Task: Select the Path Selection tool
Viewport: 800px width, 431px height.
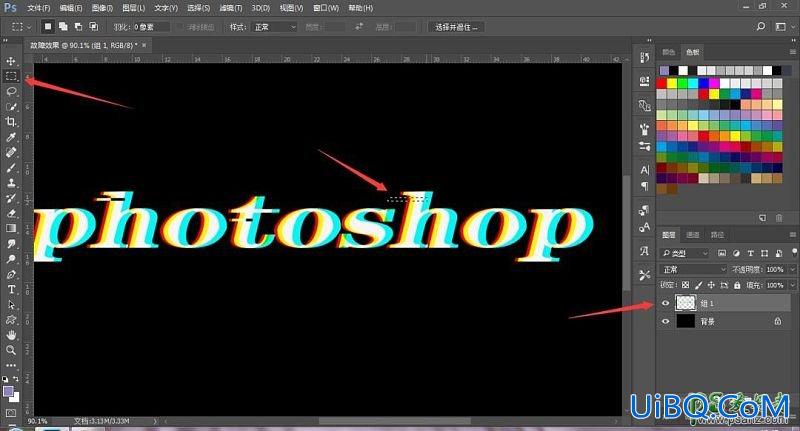Action: click(11, 305)
